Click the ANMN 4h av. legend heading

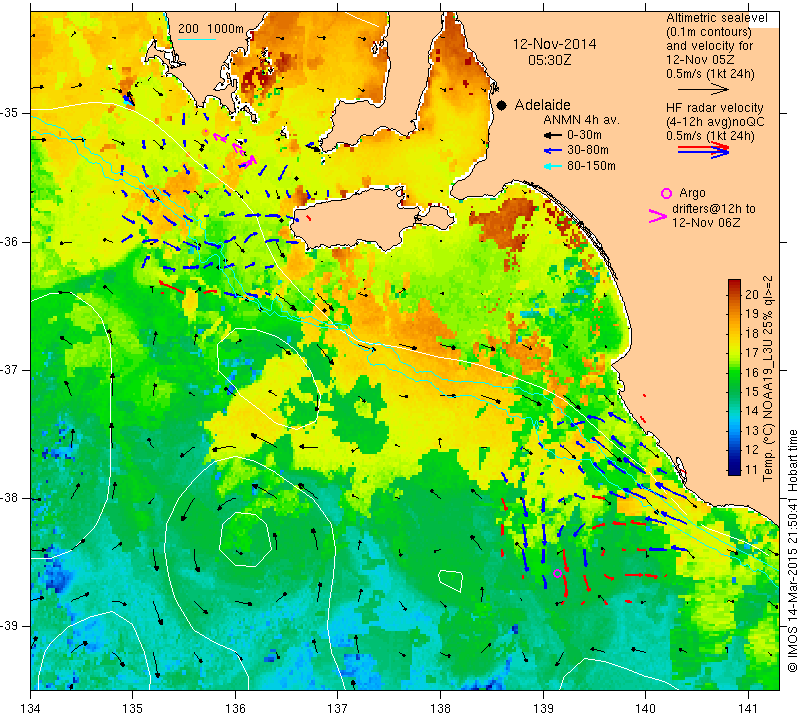click(581, 120)
